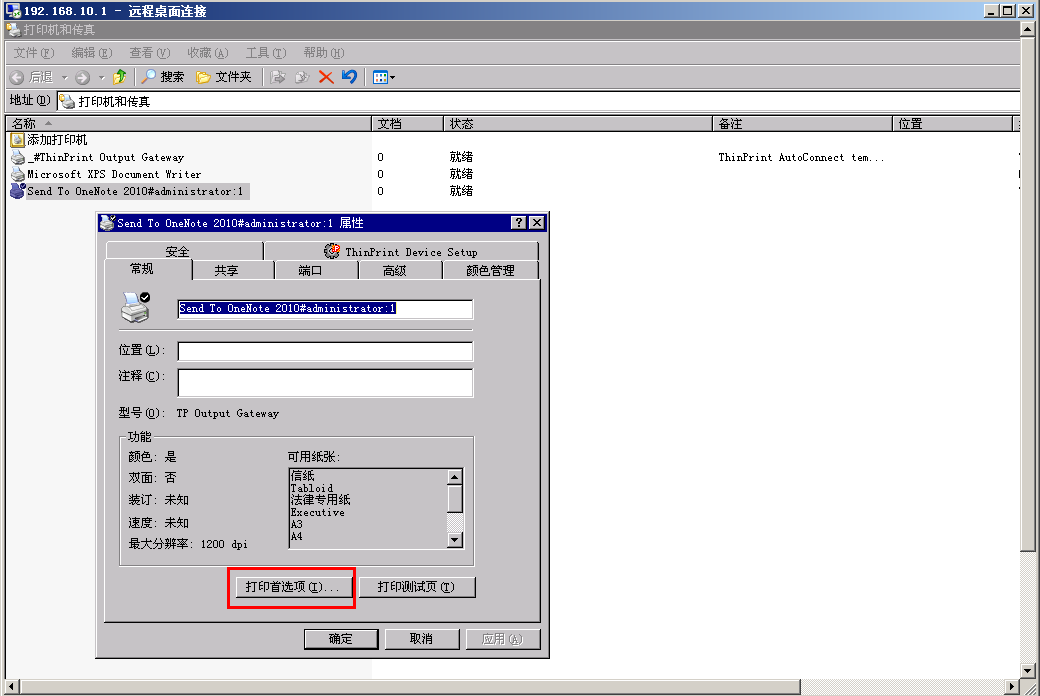Image resolution: width=1040 pixels, height=696 pixels.
Task: Select 法律专用纸 in paper list
Action: [x=320, y=500]
